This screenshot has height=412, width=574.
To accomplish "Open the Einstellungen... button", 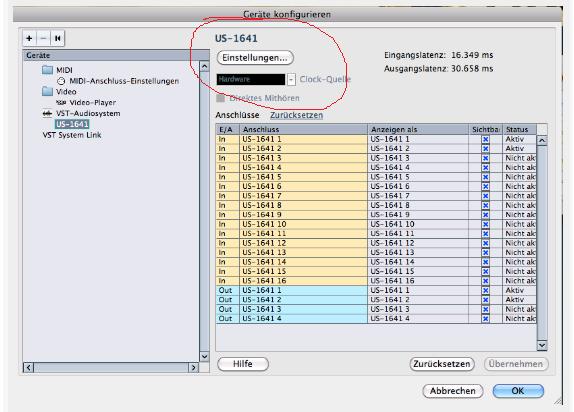I will [x=255, y=58].
